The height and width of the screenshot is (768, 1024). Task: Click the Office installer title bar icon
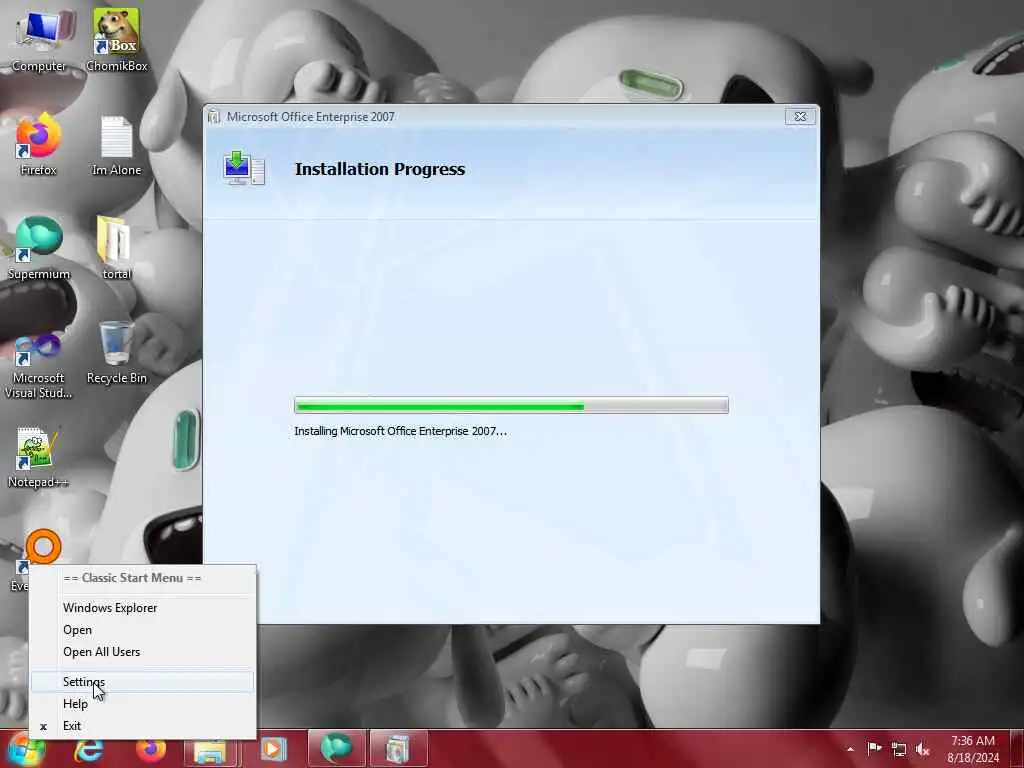[x=214, y=116]
